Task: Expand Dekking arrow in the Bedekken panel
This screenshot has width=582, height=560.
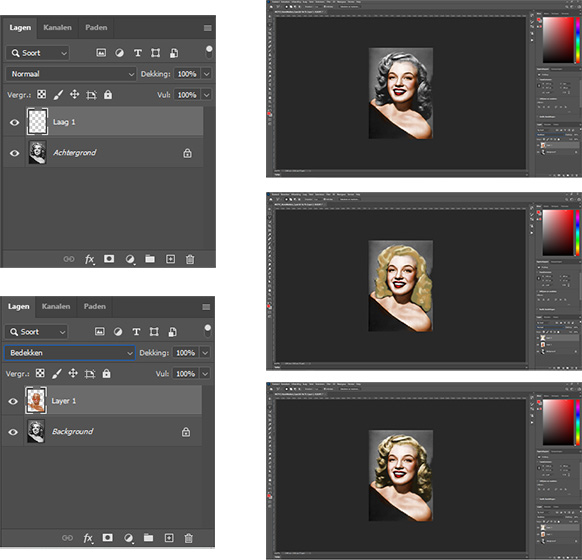Action: point(205,353)
